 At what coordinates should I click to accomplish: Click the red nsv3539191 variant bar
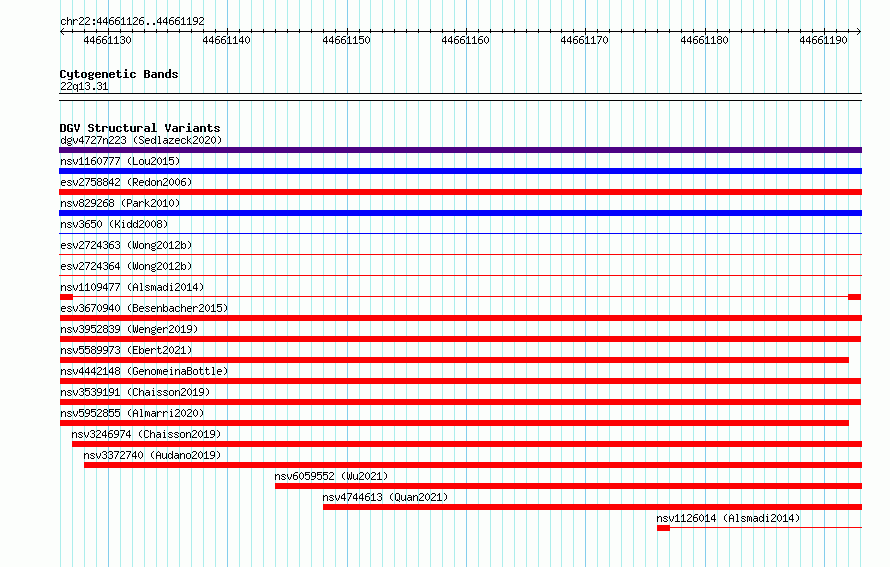460,402
